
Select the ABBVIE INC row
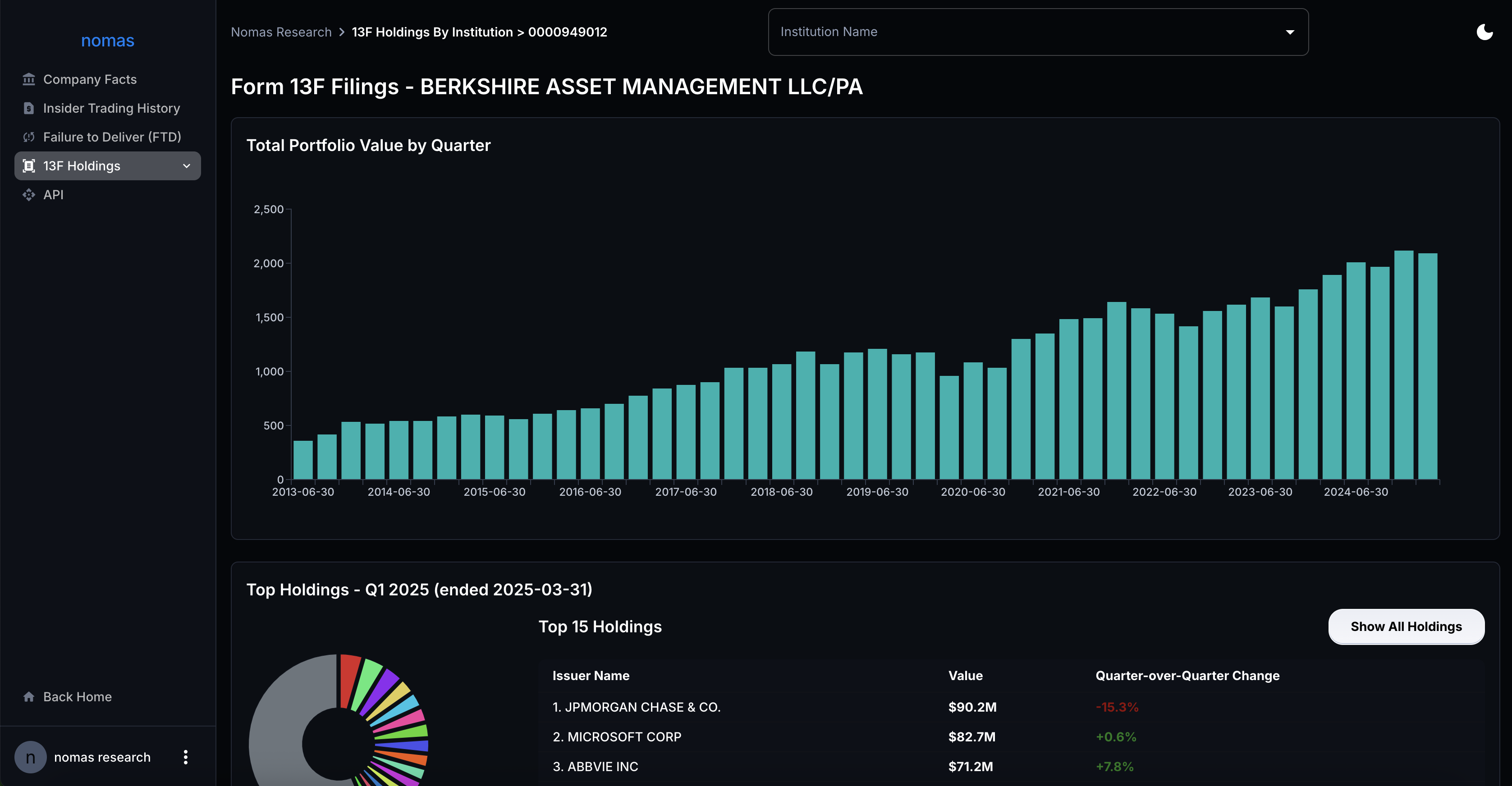point(1011,767)
